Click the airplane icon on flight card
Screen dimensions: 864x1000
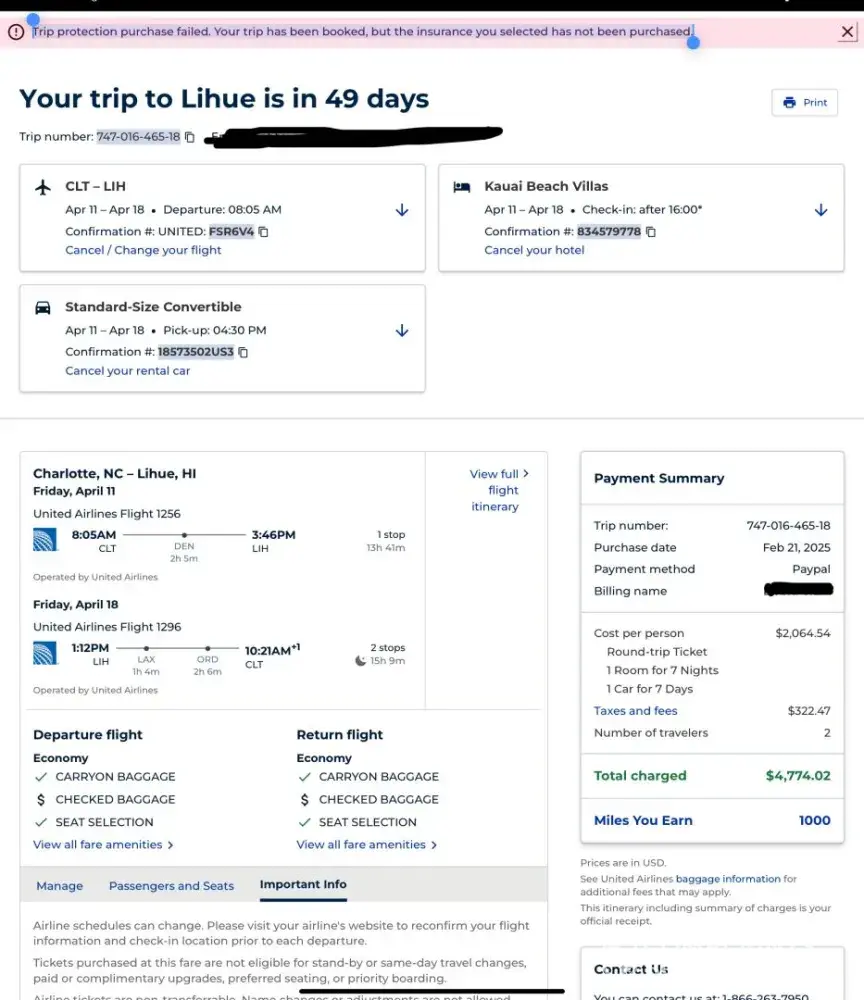point(43,187)
